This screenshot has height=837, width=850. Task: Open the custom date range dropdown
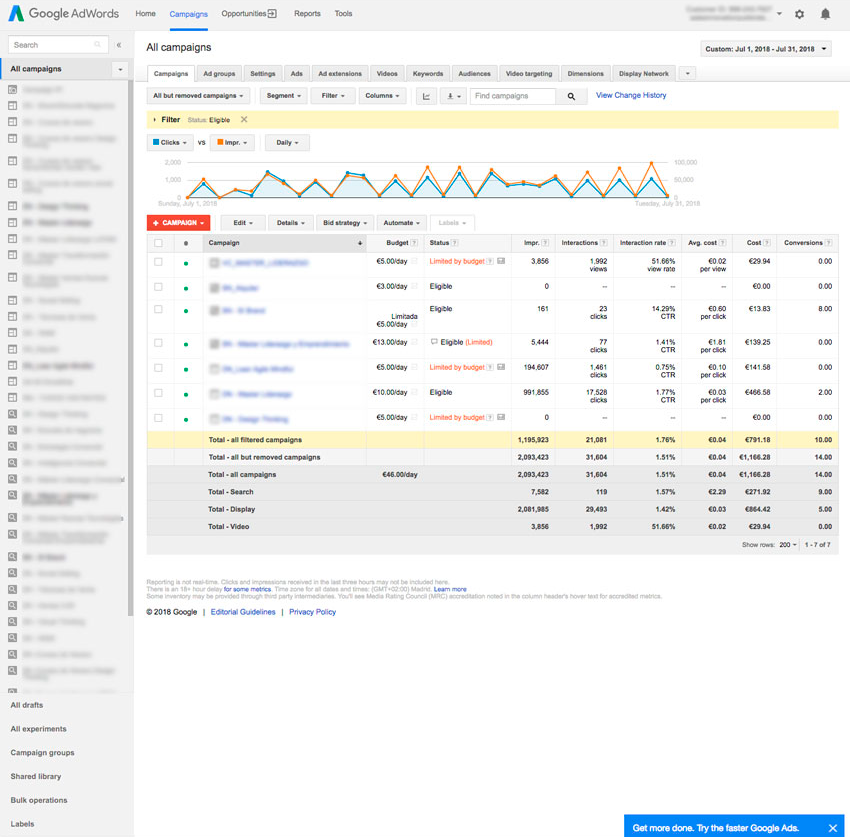point(766,49)
